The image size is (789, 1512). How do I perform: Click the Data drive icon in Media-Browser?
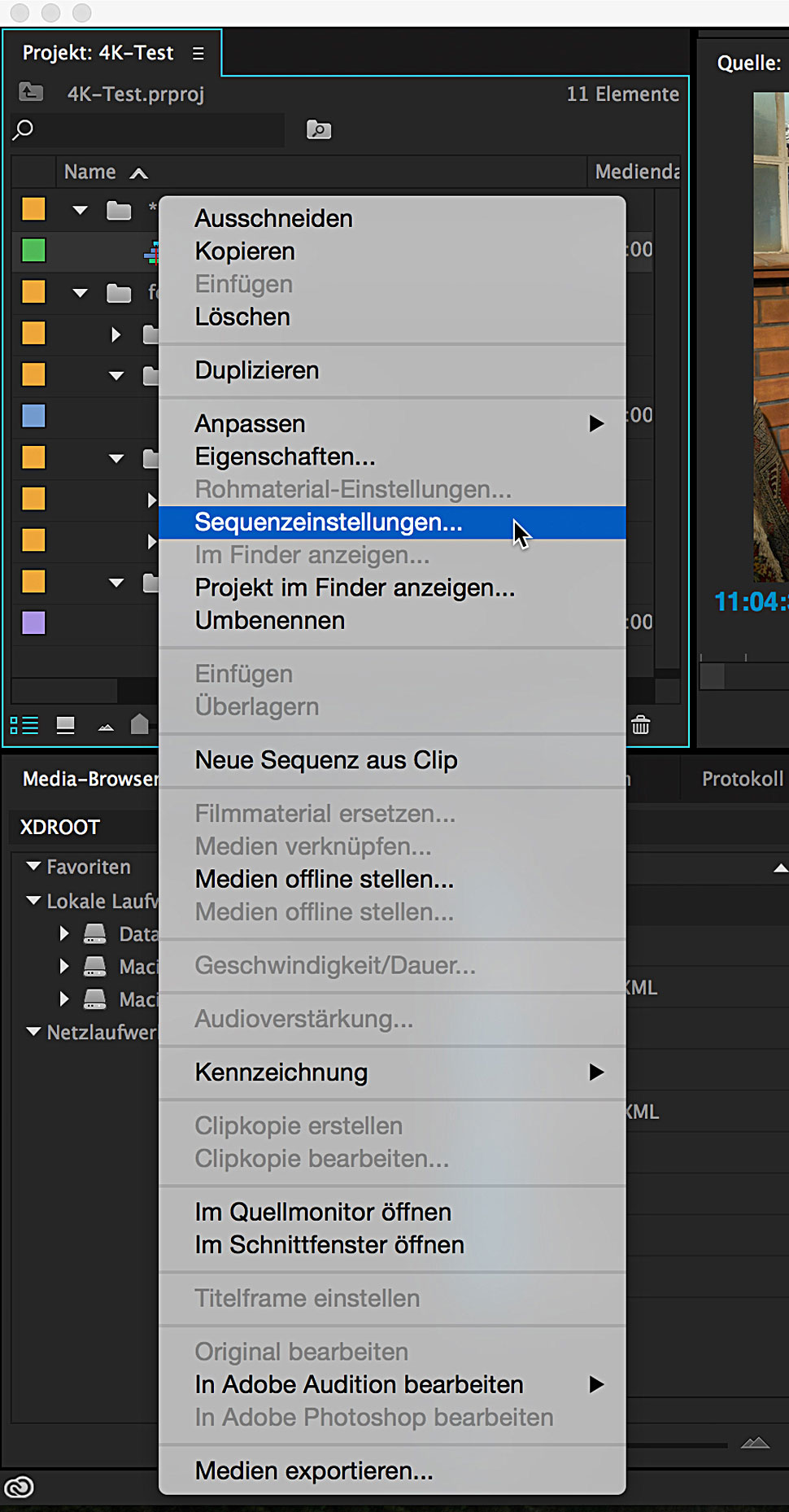95,933
